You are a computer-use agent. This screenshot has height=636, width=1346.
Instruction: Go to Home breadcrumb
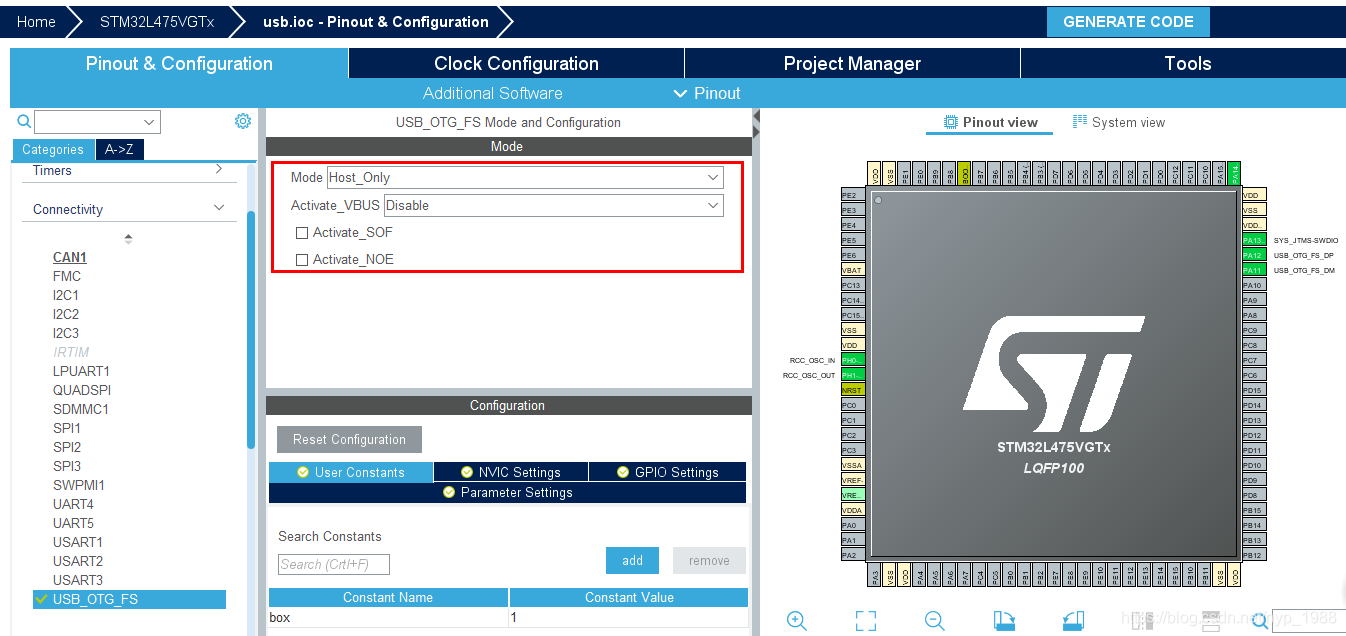point(36,22)
